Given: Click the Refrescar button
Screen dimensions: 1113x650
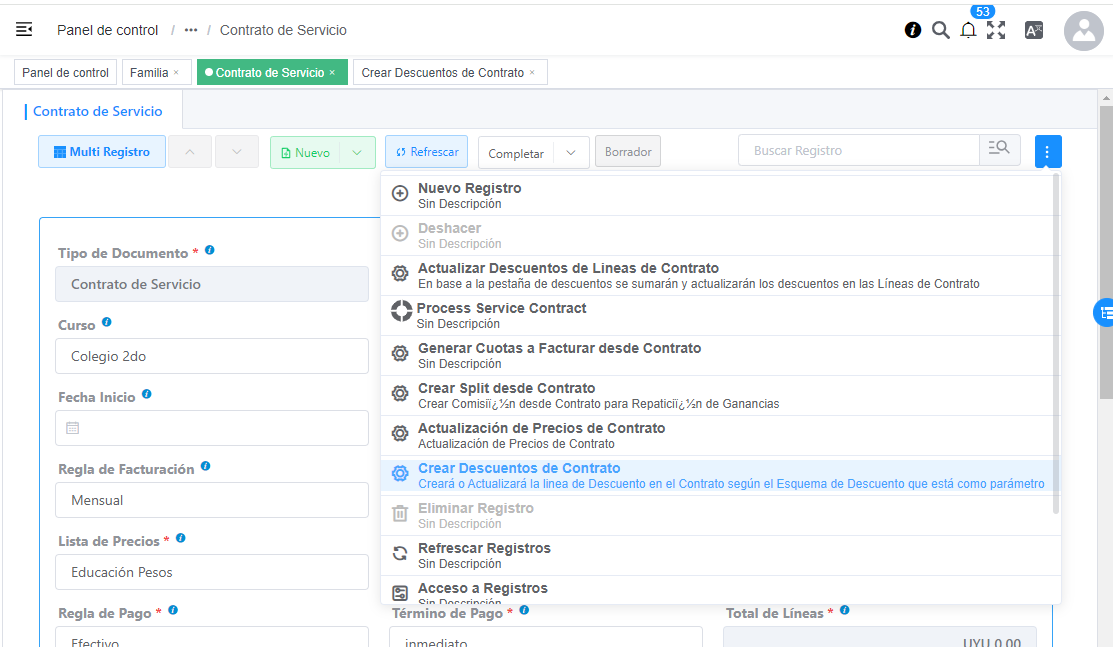Looking at the screenshot, I should pyautogui.click(x=426, y=151).
